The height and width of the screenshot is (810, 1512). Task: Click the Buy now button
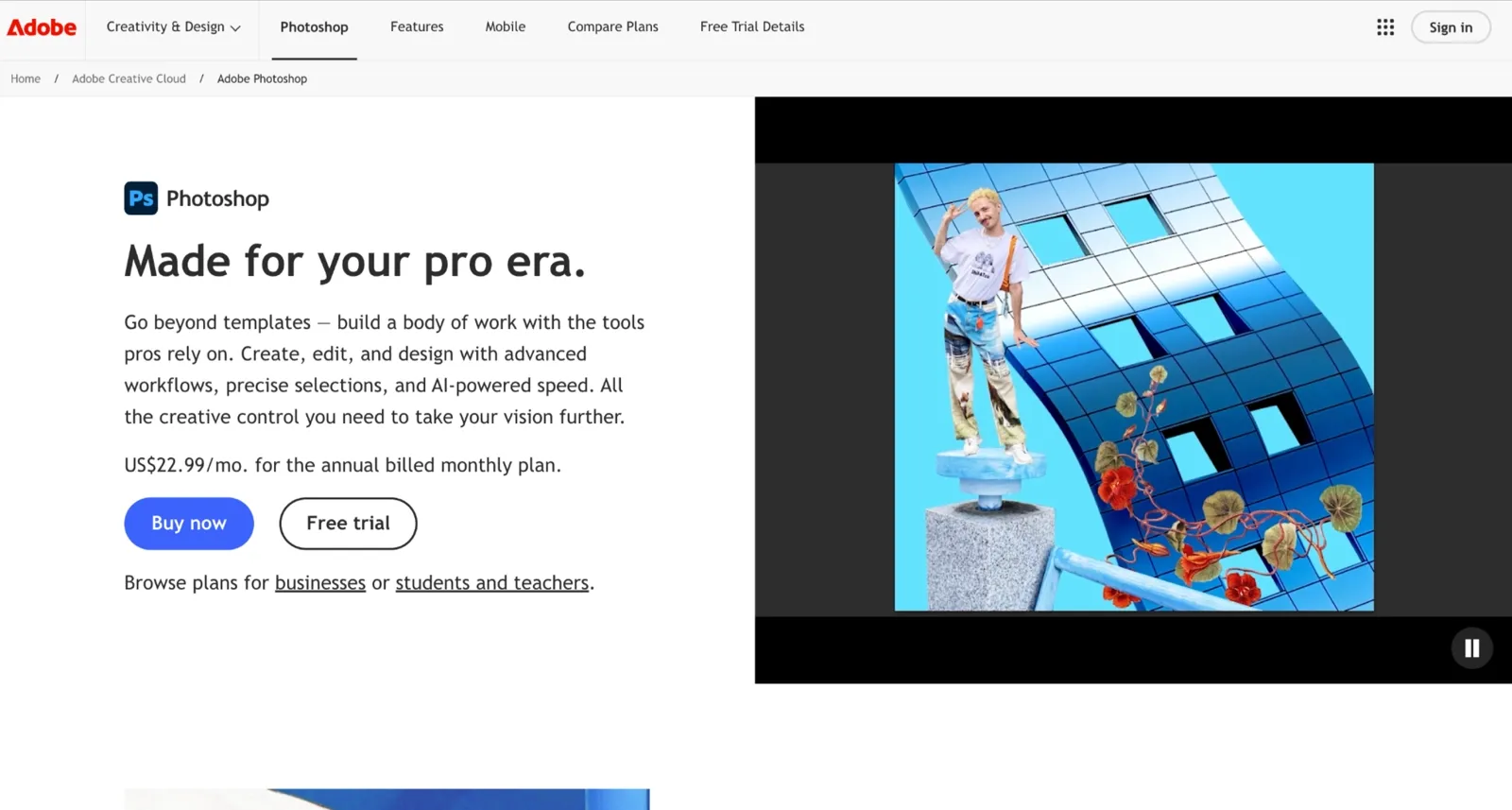pos(189,524)
